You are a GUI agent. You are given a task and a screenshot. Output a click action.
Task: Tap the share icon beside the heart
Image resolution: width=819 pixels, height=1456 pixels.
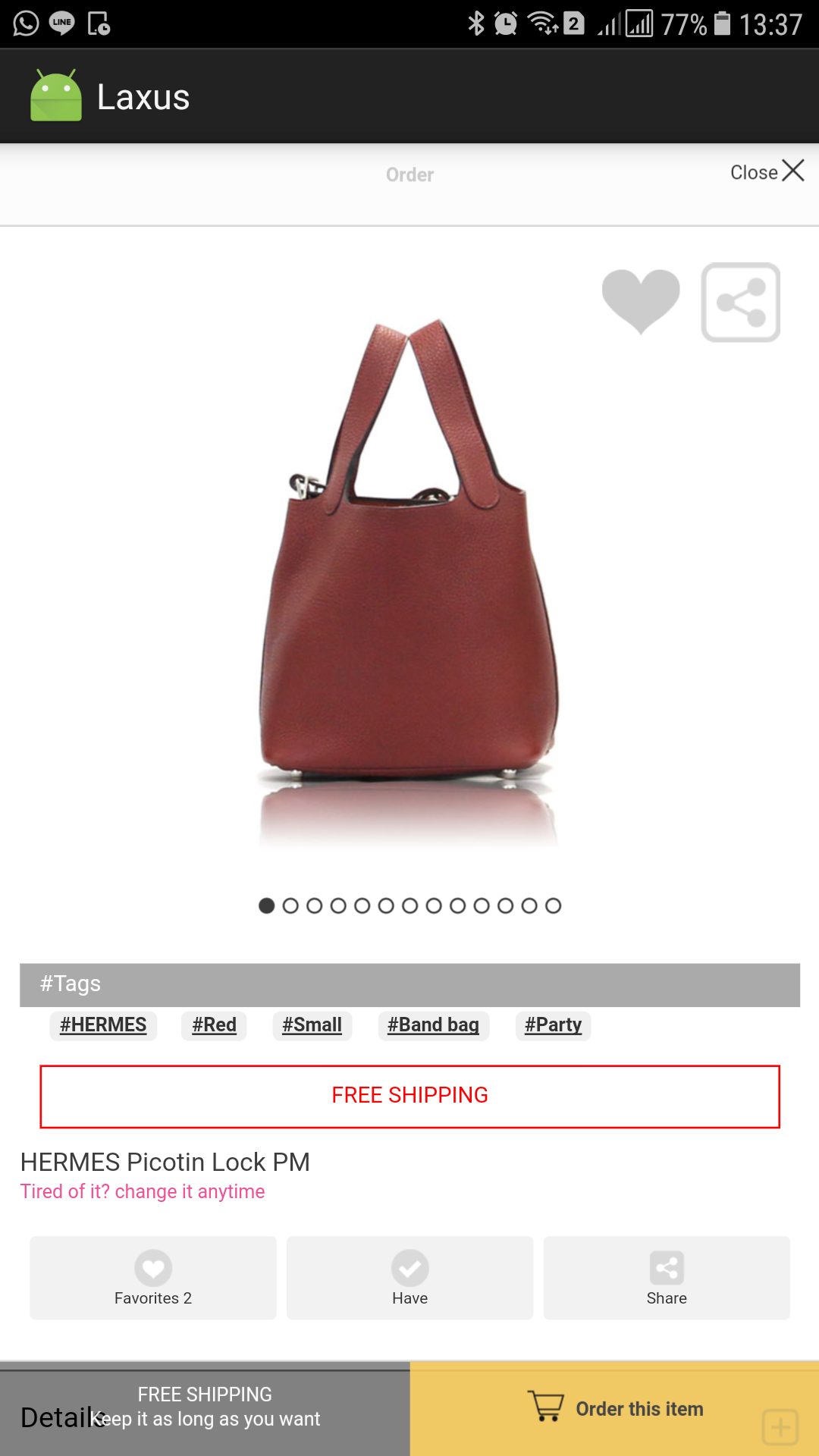click(741, 303)
